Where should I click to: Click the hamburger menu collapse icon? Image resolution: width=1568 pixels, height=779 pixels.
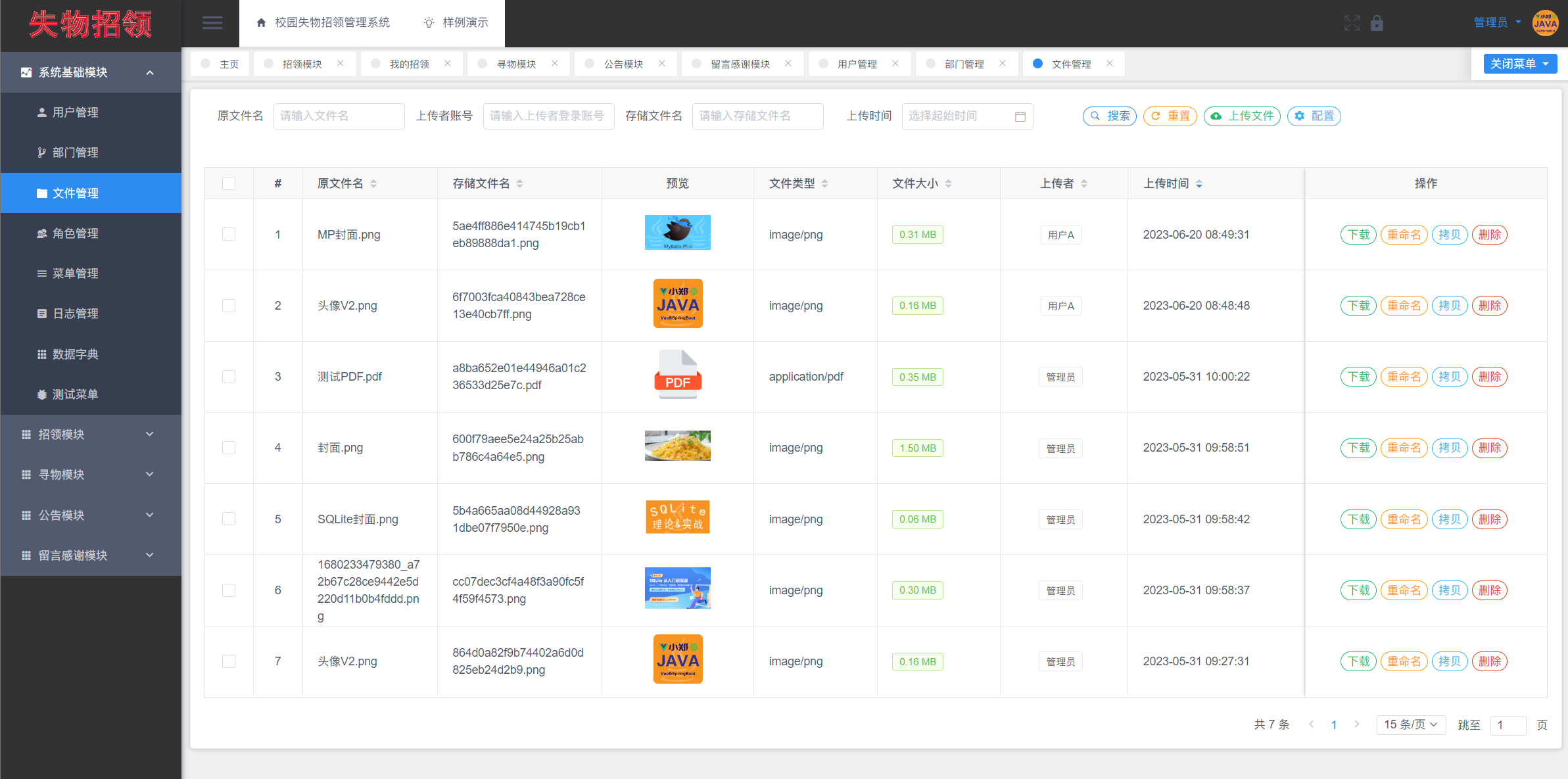212,23
